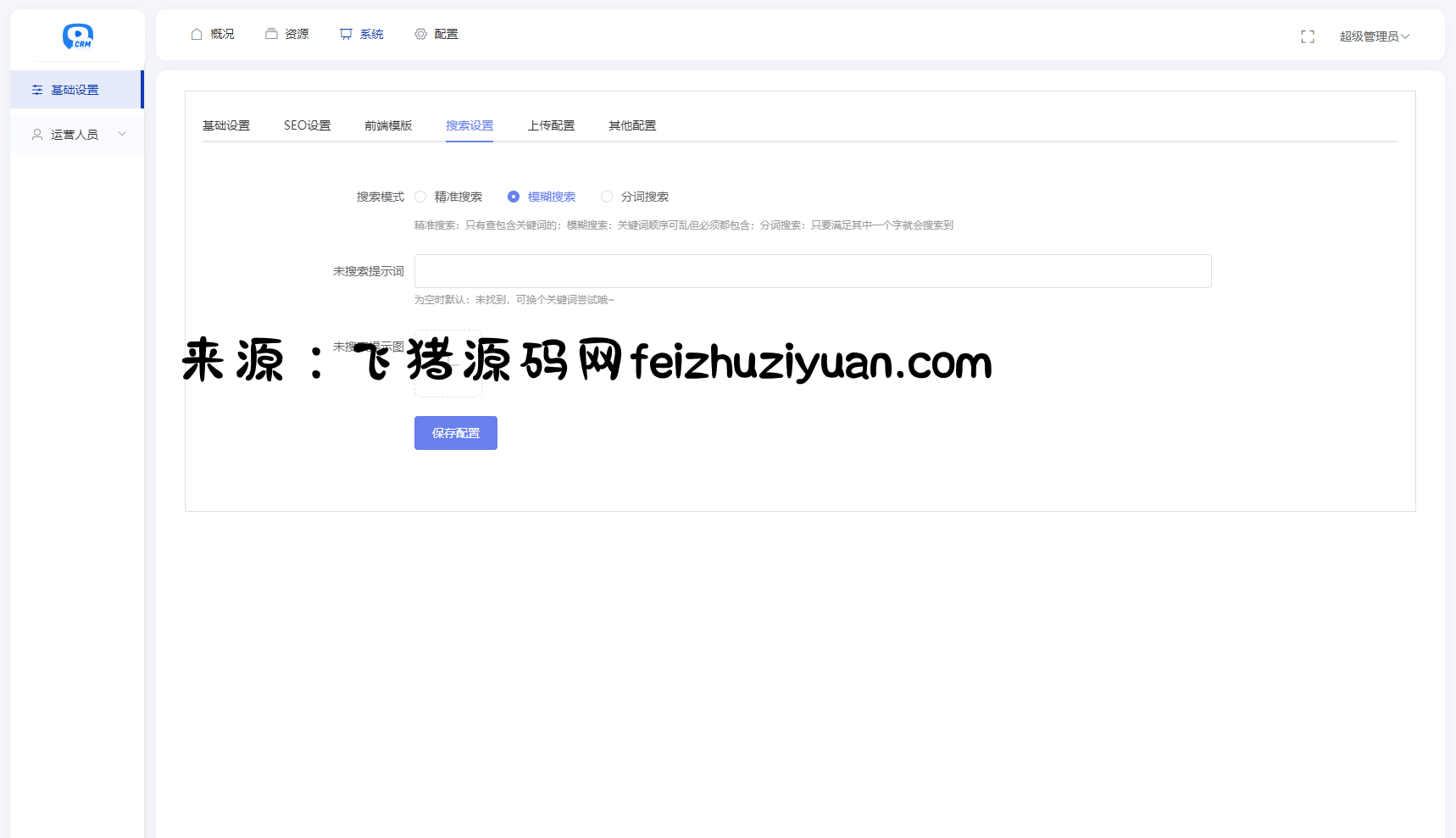Viewport: 1456px width, 838px height.
Task: Click the user icon beside 运营人员
Action: click(x=37, y=135)
